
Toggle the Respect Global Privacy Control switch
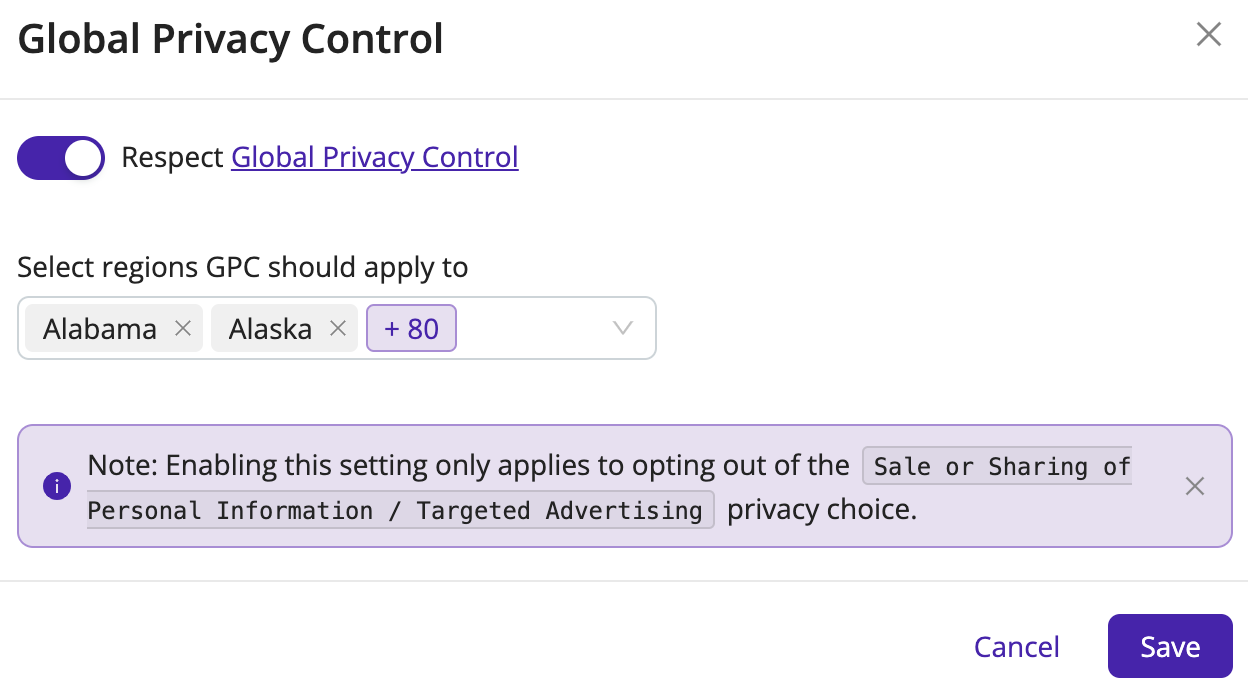pyautogui.click(x=61, y=158)
